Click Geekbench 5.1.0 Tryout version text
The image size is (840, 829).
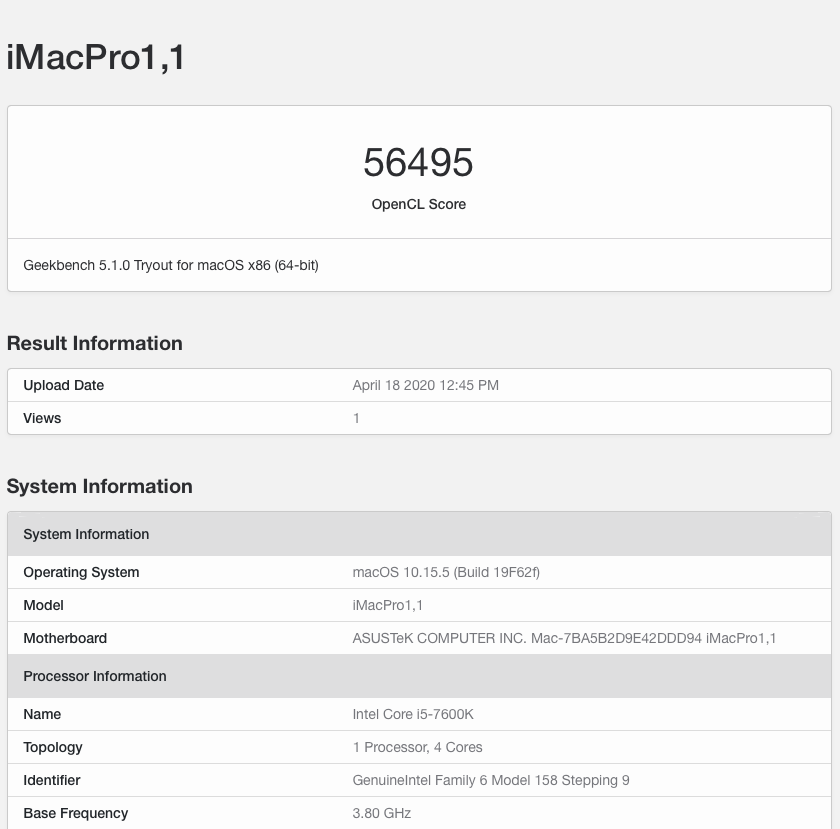(171, 265)
